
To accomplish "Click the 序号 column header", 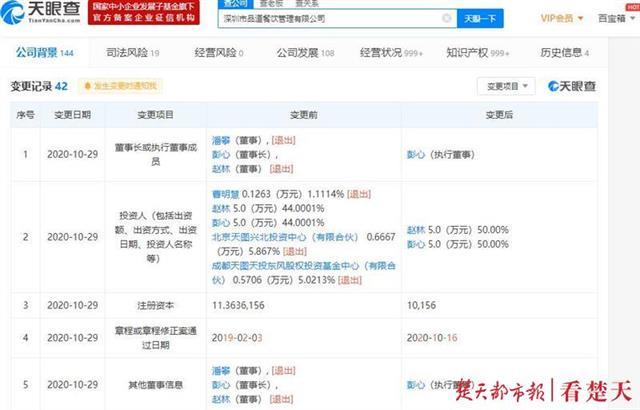I will coord(25,115).
